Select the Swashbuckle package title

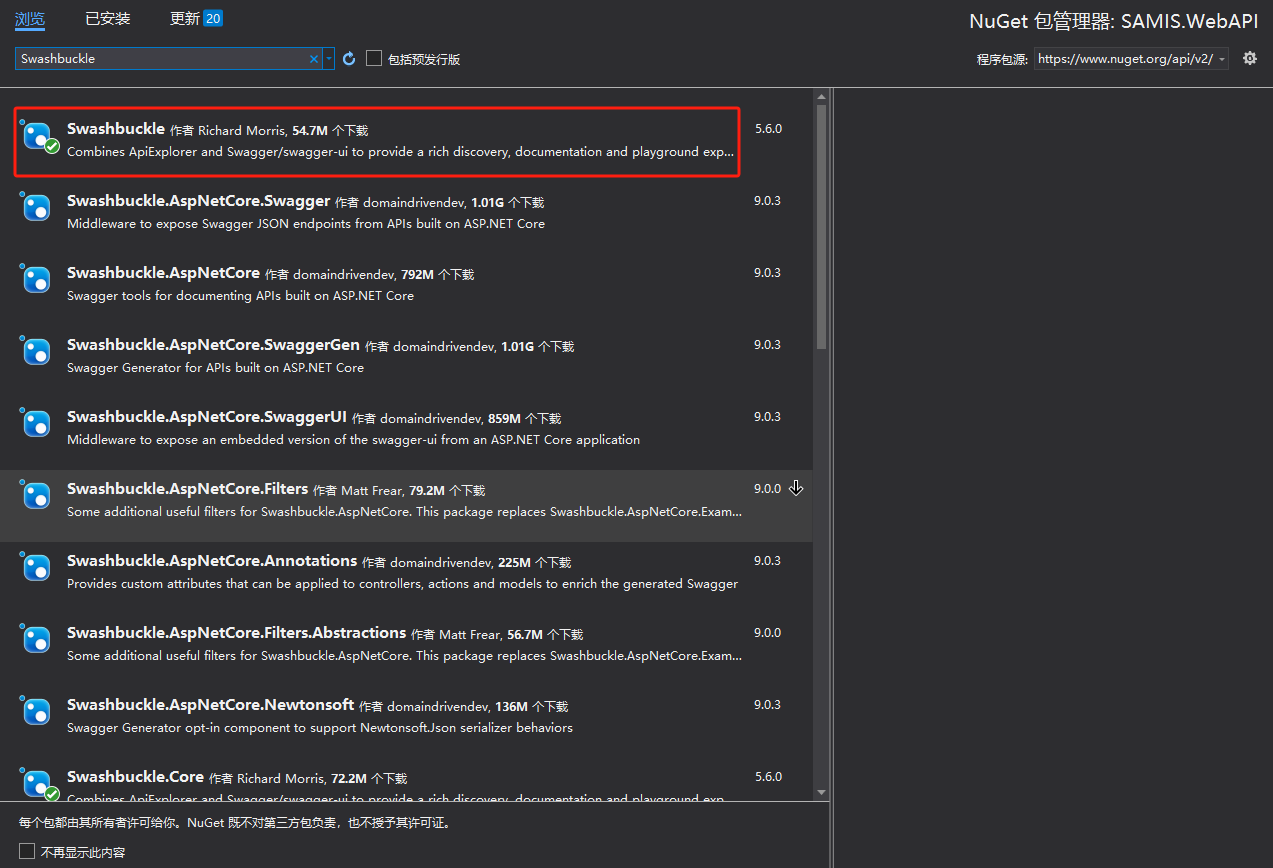[x=116, y=129]
